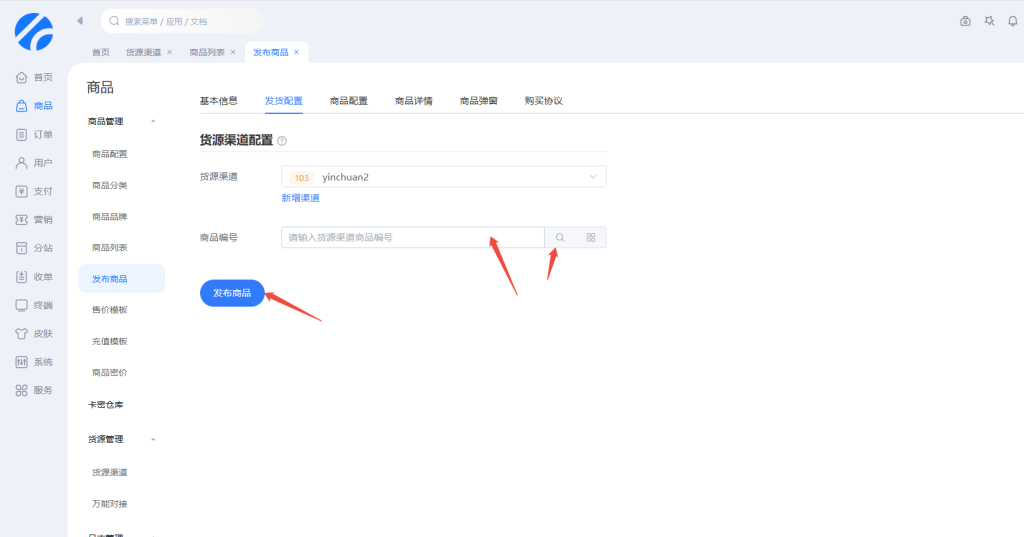This screenshot has height=537, width=1024.
Task: Close the 商品列表 page tab
Action: (233, 52)
